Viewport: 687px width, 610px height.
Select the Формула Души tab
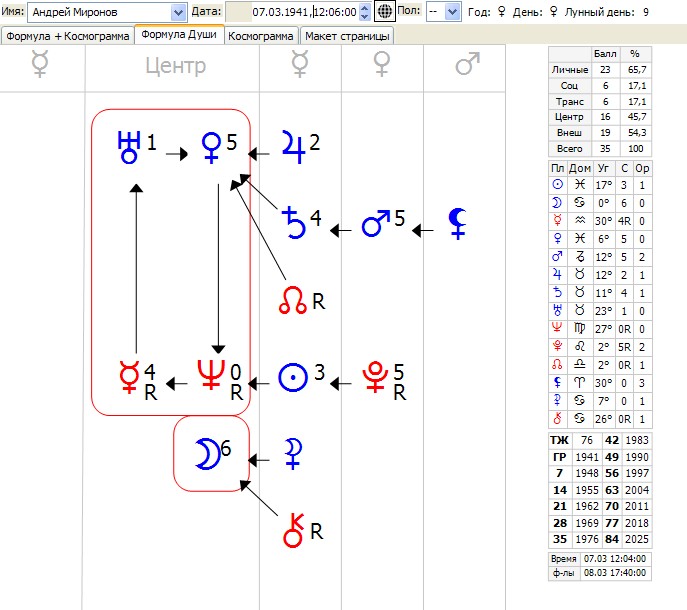click(179, 35)
